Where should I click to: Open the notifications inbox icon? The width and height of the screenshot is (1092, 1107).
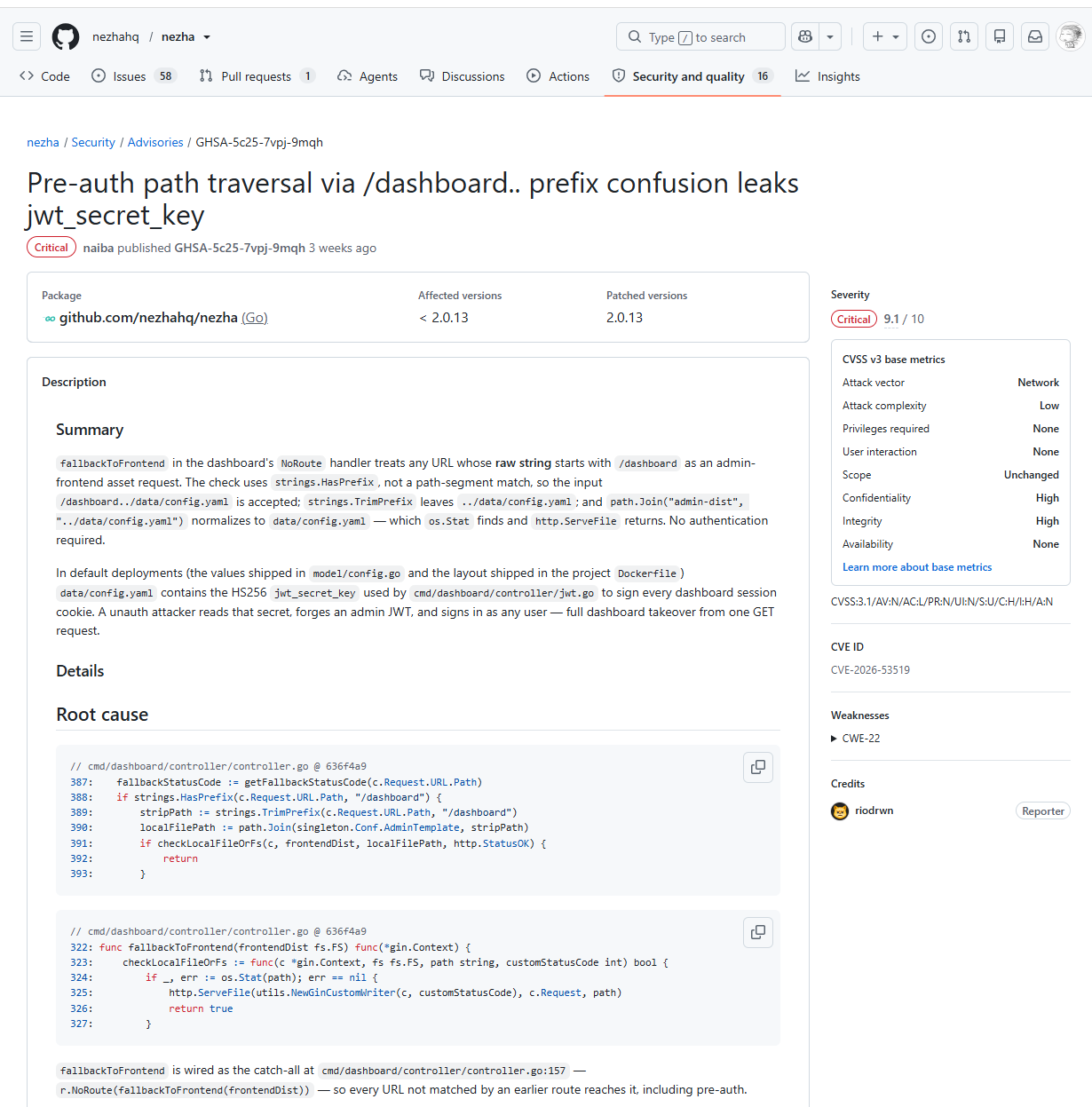(x=1035, y=36)
